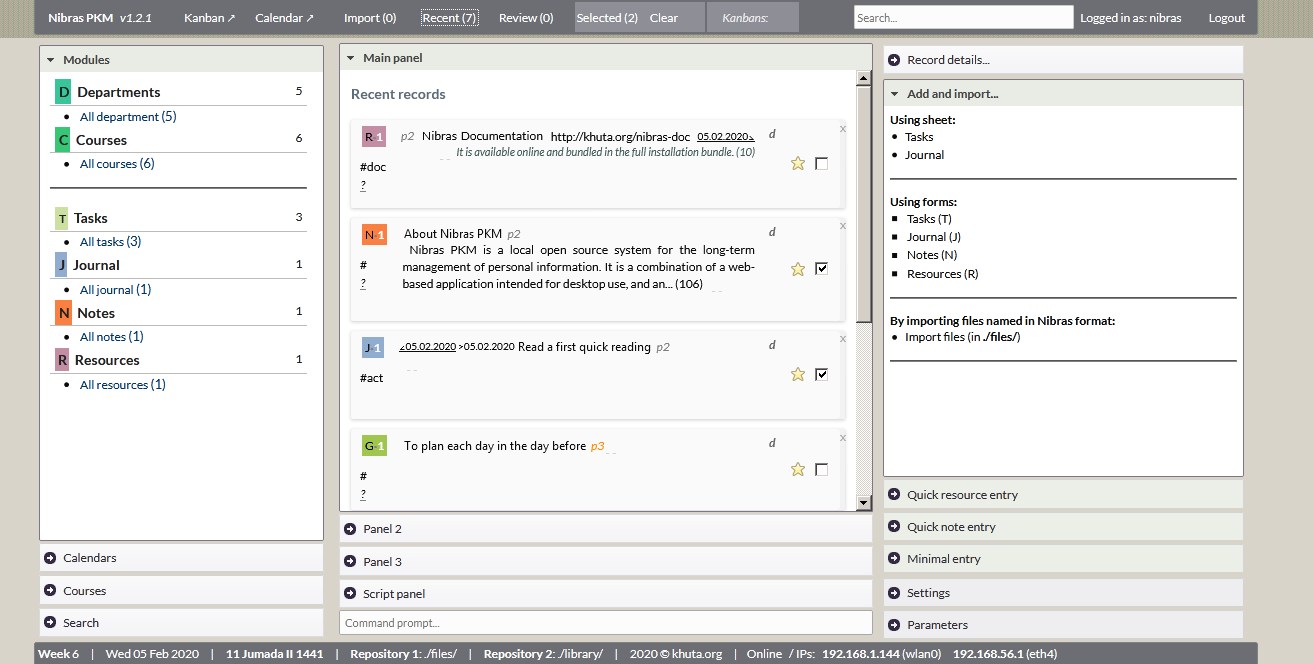Uncheck the Read a first quick reading checkbox

coord(822,374)
